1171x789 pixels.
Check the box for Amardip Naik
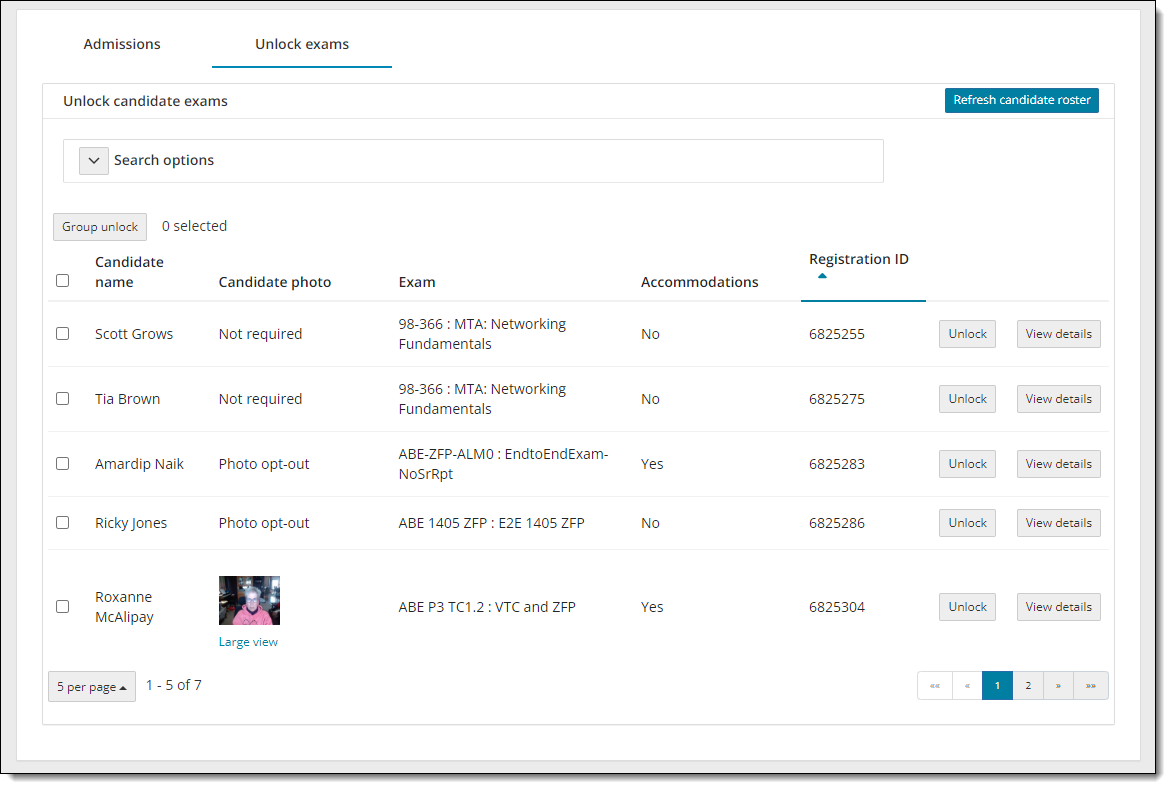point(63,464)
